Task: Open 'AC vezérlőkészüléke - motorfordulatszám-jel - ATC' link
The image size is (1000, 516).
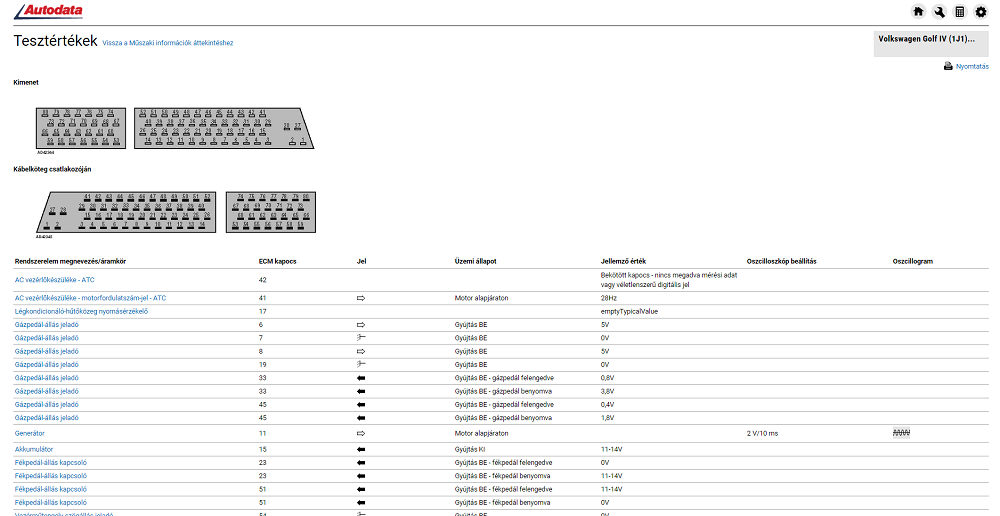Action: coord(90,298)
